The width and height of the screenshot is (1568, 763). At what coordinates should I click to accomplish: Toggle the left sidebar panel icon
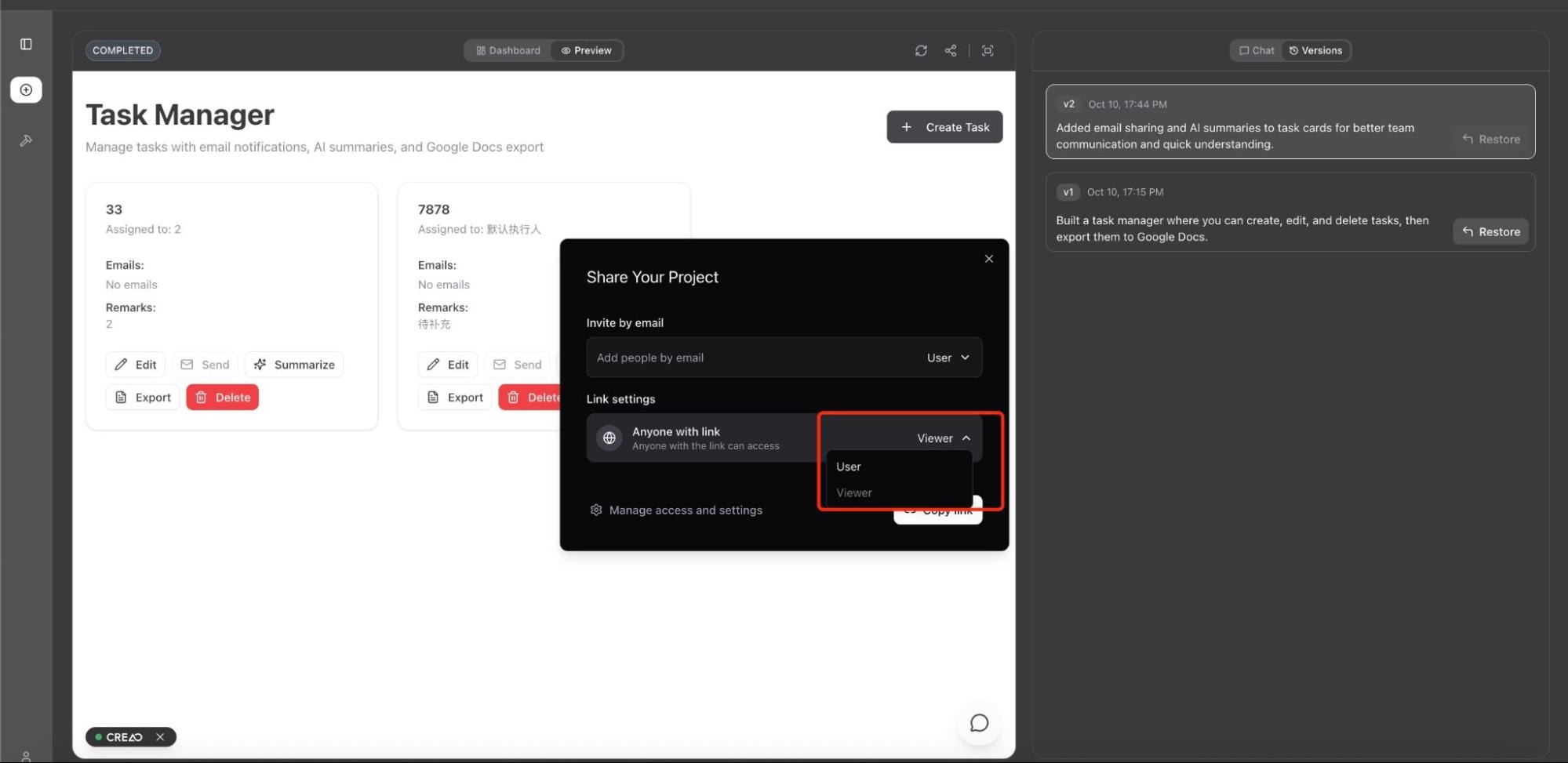26,44
